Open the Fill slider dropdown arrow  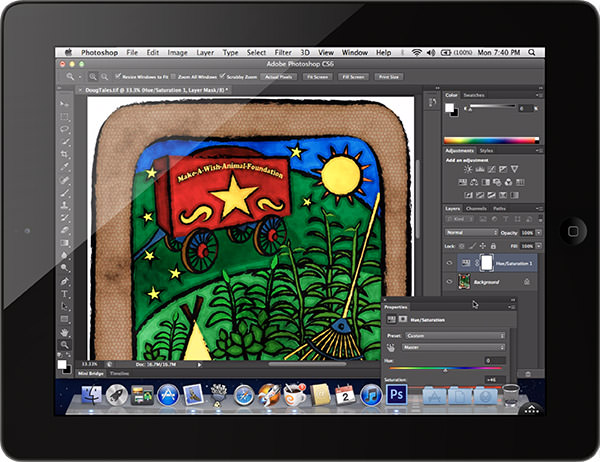point(539,246)
